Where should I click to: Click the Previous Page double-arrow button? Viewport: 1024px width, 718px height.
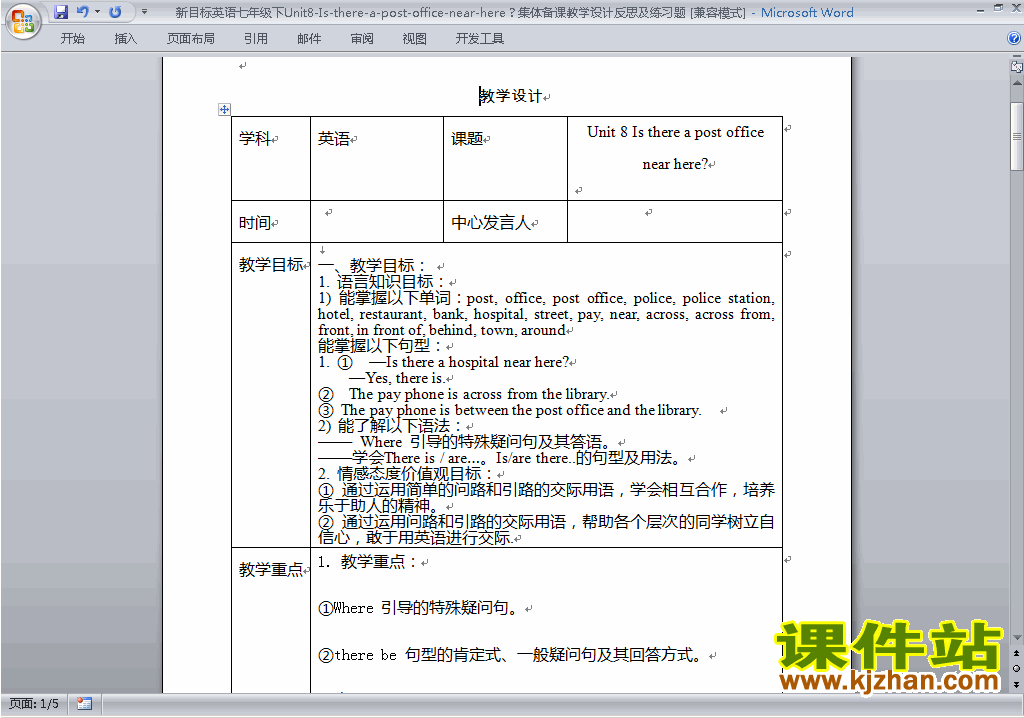point(1016,653)
